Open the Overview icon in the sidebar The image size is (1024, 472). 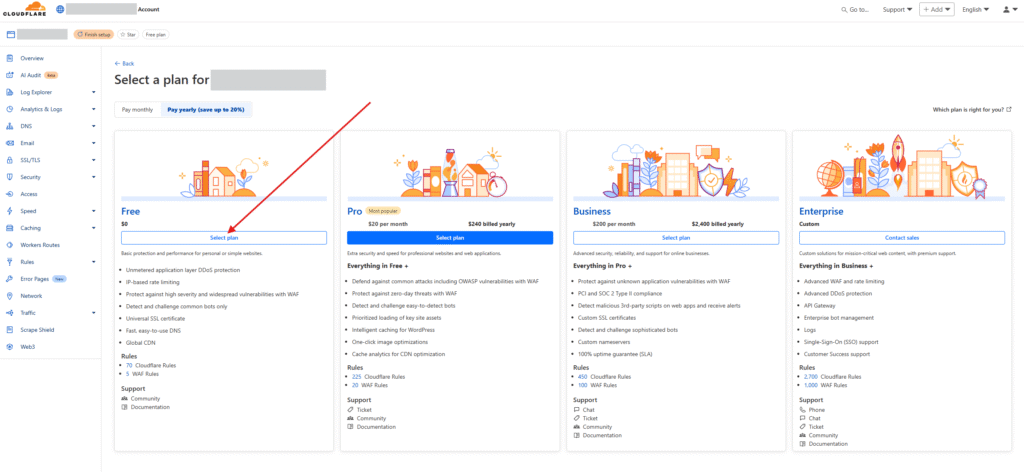pos(10,58)
